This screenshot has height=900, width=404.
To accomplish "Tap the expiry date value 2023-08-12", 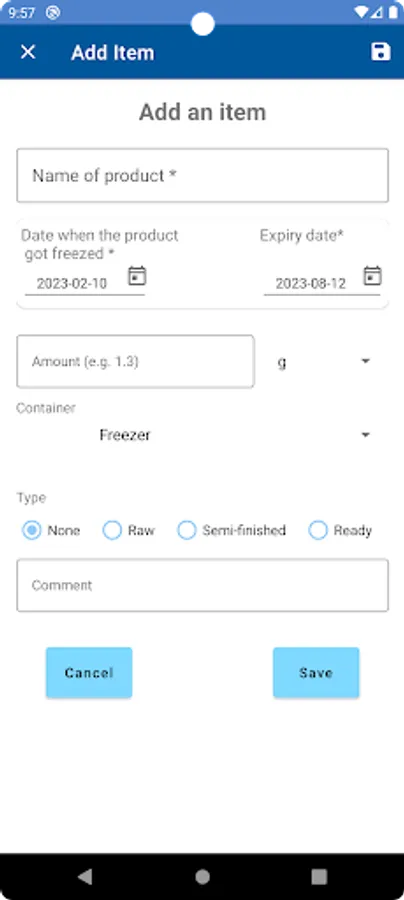I will 310,284.
